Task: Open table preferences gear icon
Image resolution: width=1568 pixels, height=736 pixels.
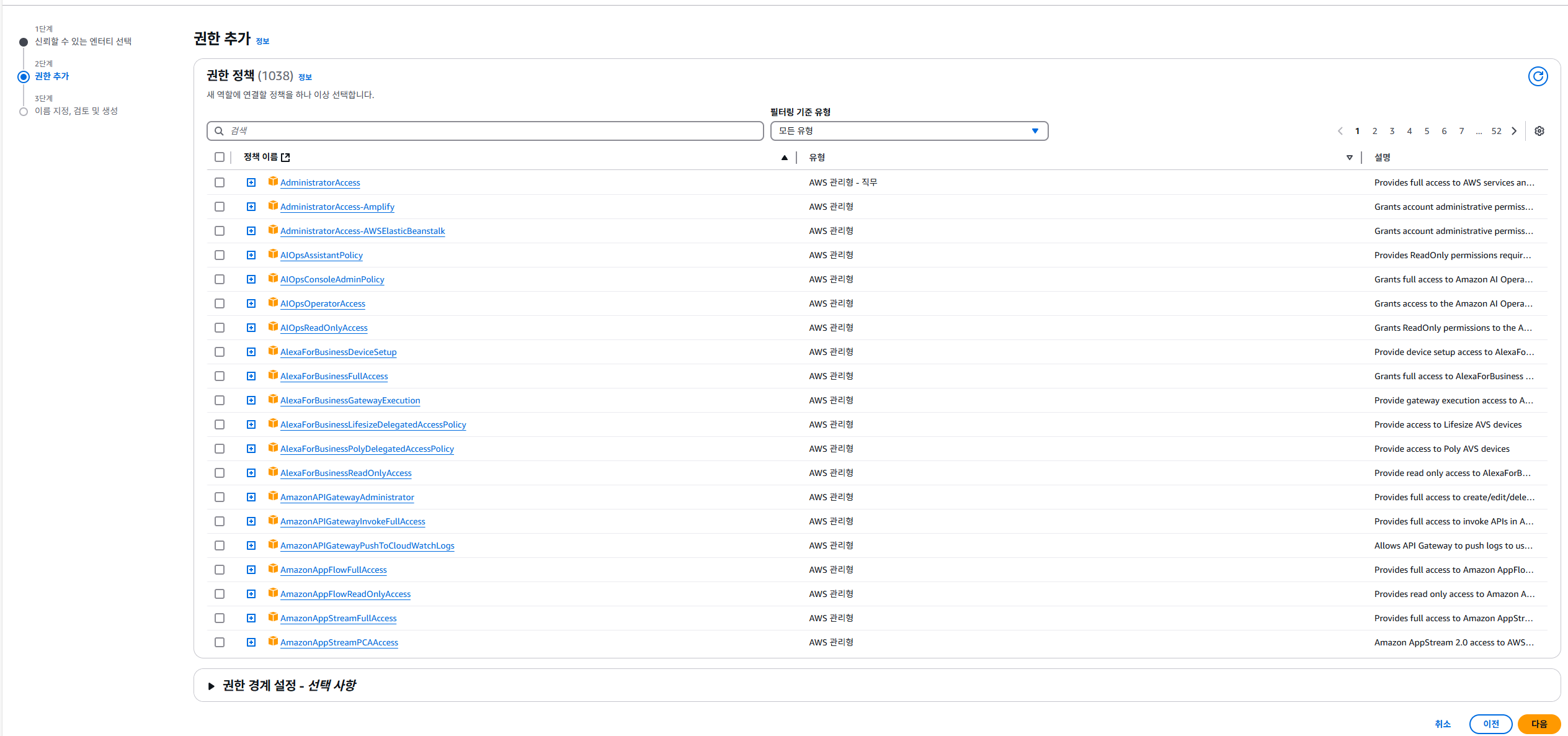Action: pyautogui.click(x=1539, y=131)
